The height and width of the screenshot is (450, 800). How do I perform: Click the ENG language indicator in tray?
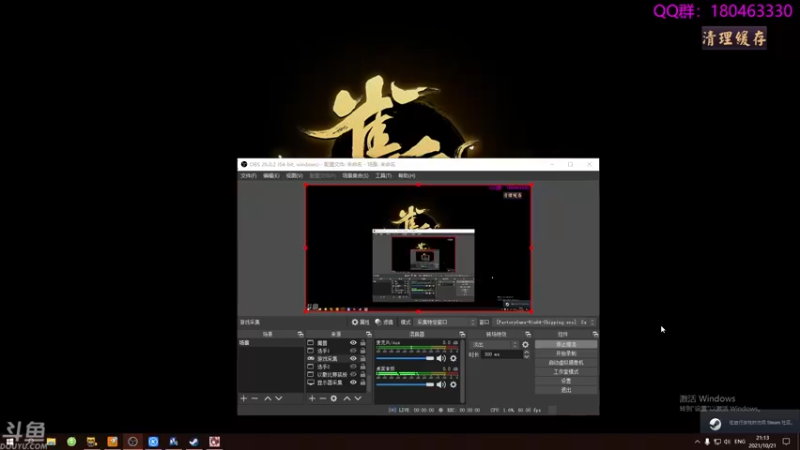(x=740, y=441)
